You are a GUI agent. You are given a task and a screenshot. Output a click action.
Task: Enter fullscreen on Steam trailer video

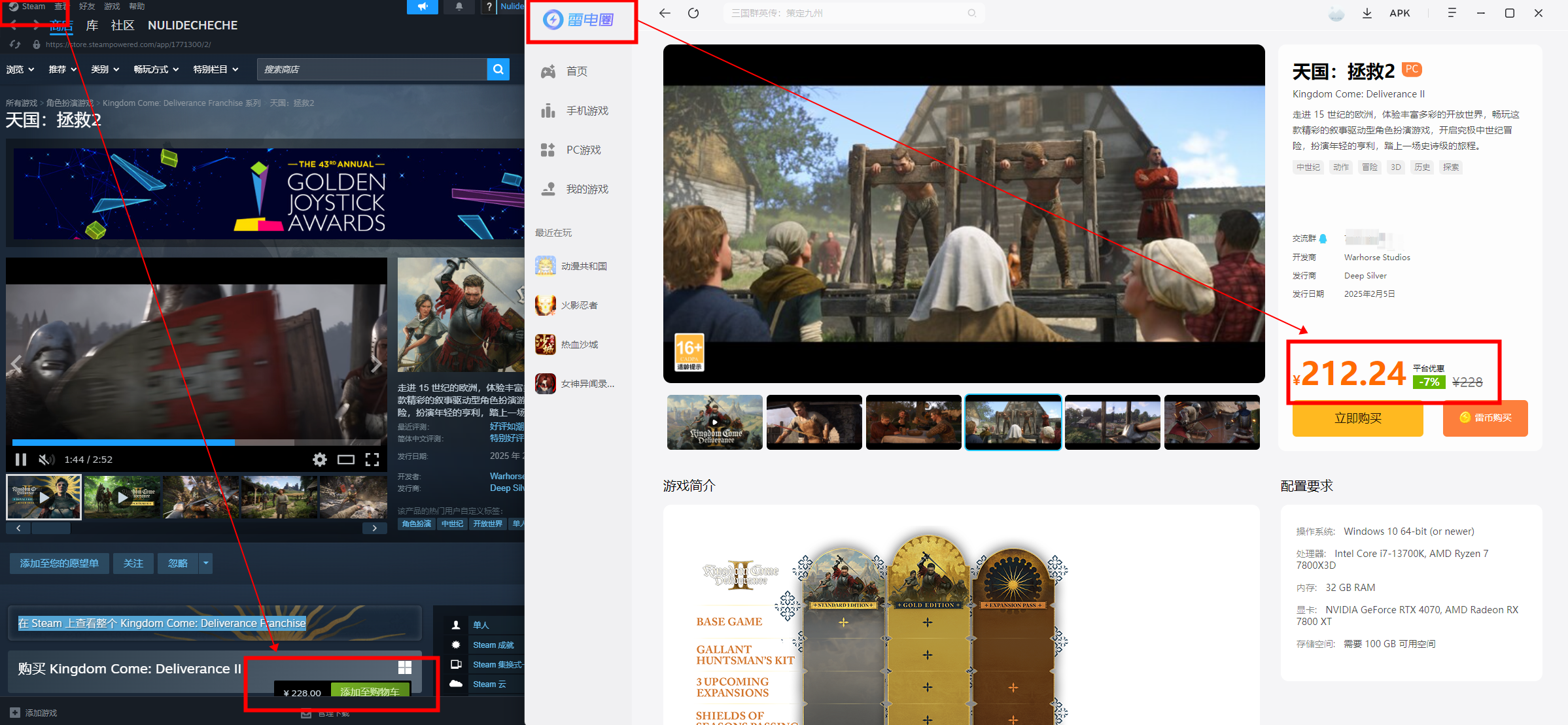372,460
